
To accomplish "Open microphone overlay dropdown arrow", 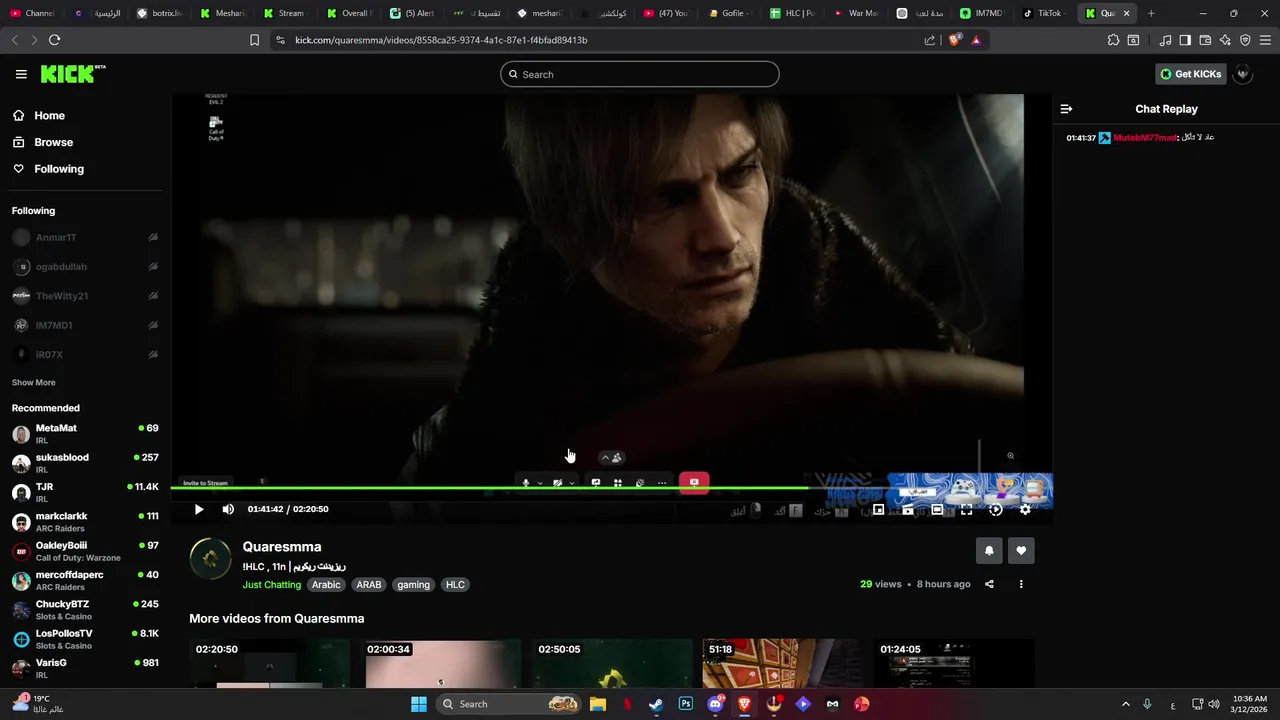I will tap(540, 483).
